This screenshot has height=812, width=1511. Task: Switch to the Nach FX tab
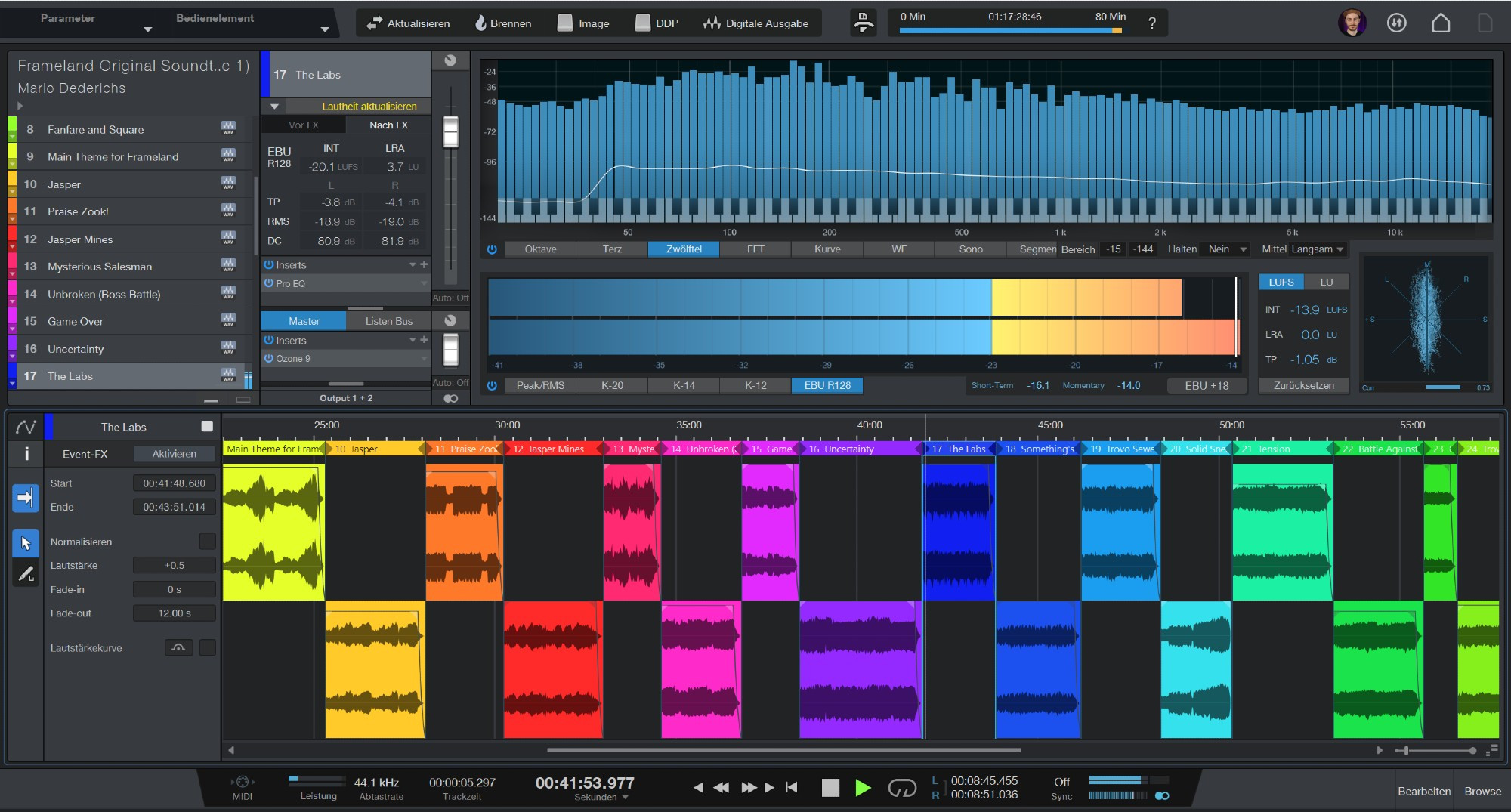388,125
